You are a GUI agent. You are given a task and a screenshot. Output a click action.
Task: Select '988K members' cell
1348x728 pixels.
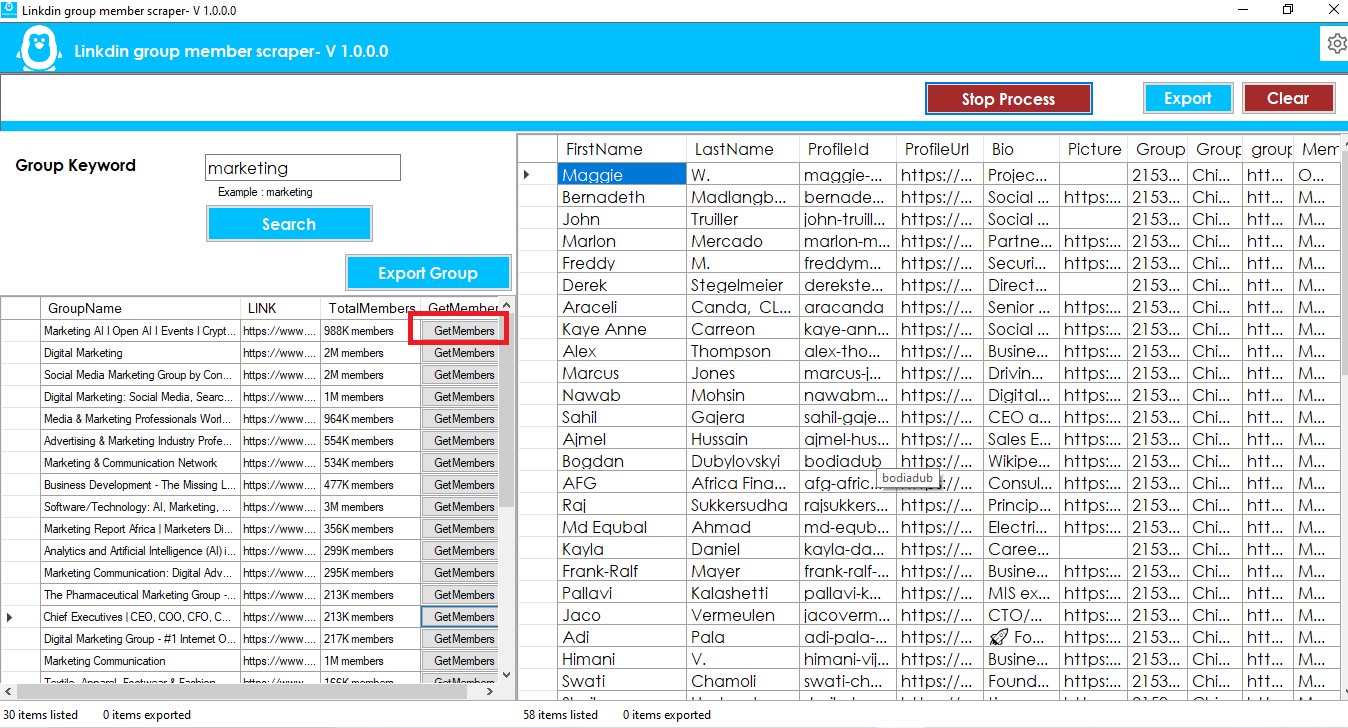pyautogui.click(x=370, y=331)
